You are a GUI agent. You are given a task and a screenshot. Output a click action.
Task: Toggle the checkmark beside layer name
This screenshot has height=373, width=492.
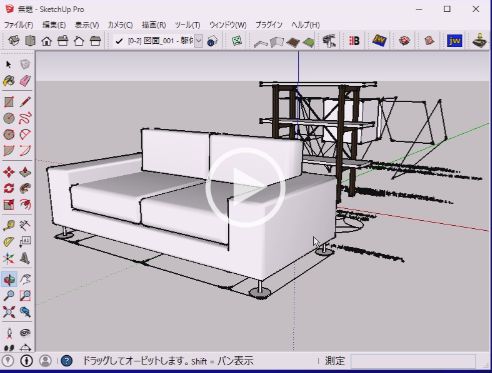tap(119, 41)
